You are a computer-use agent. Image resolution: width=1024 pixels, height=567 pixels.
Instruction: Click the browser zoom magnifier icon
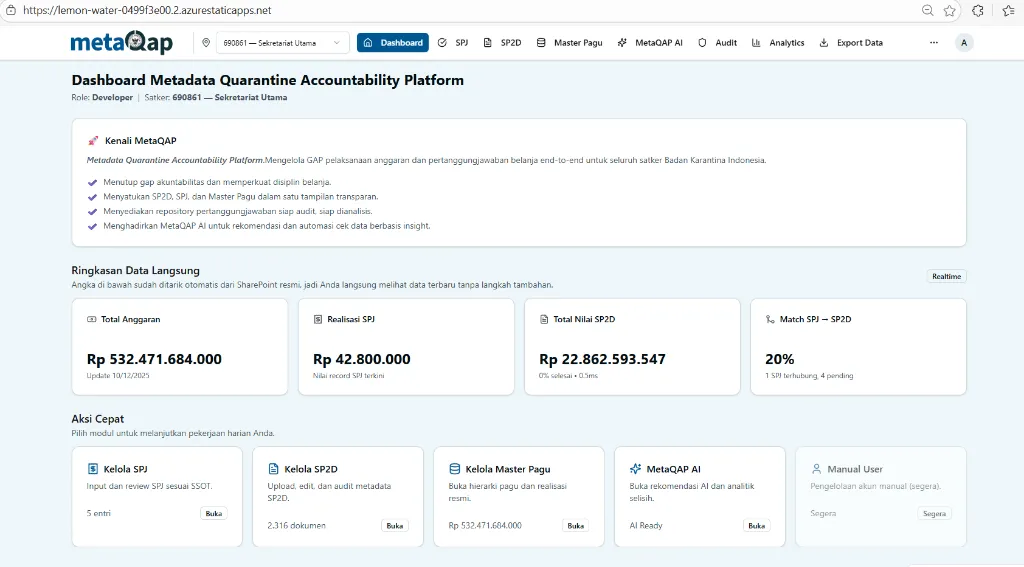(927, 10)
